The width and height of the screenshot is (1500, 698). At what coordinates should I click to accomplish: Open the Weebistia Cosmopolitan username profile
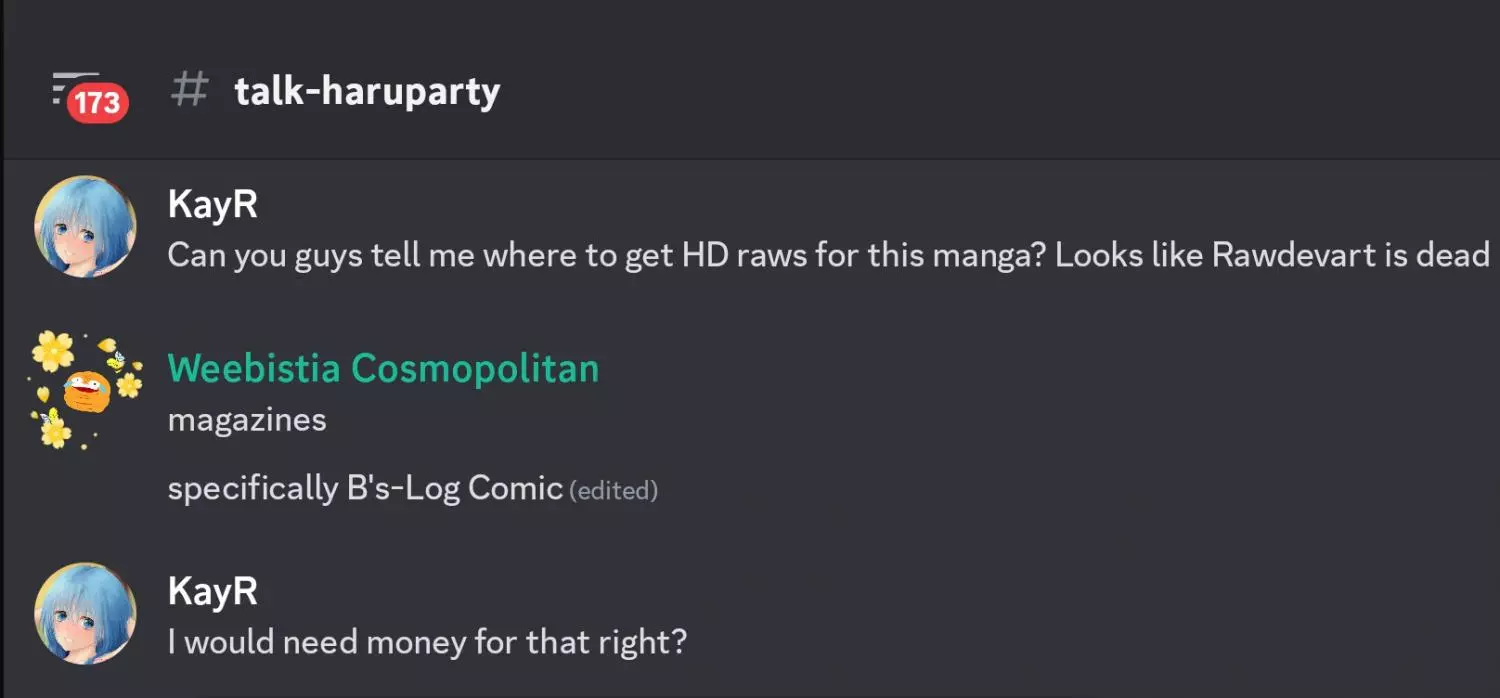tap(383, 368)
